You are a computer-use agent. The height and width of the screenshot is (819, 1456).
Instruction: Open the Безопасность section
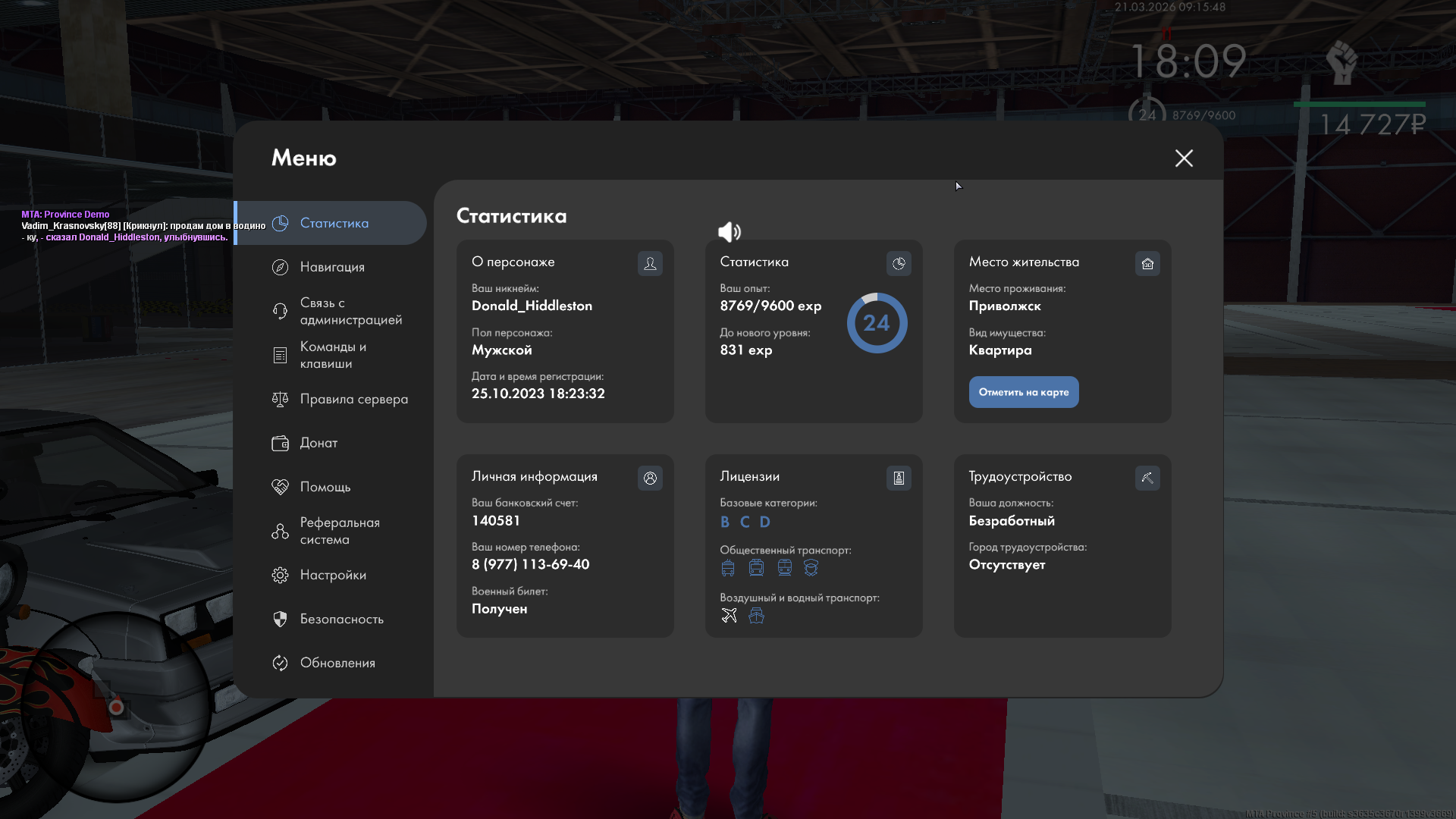(x=340, y=619)
